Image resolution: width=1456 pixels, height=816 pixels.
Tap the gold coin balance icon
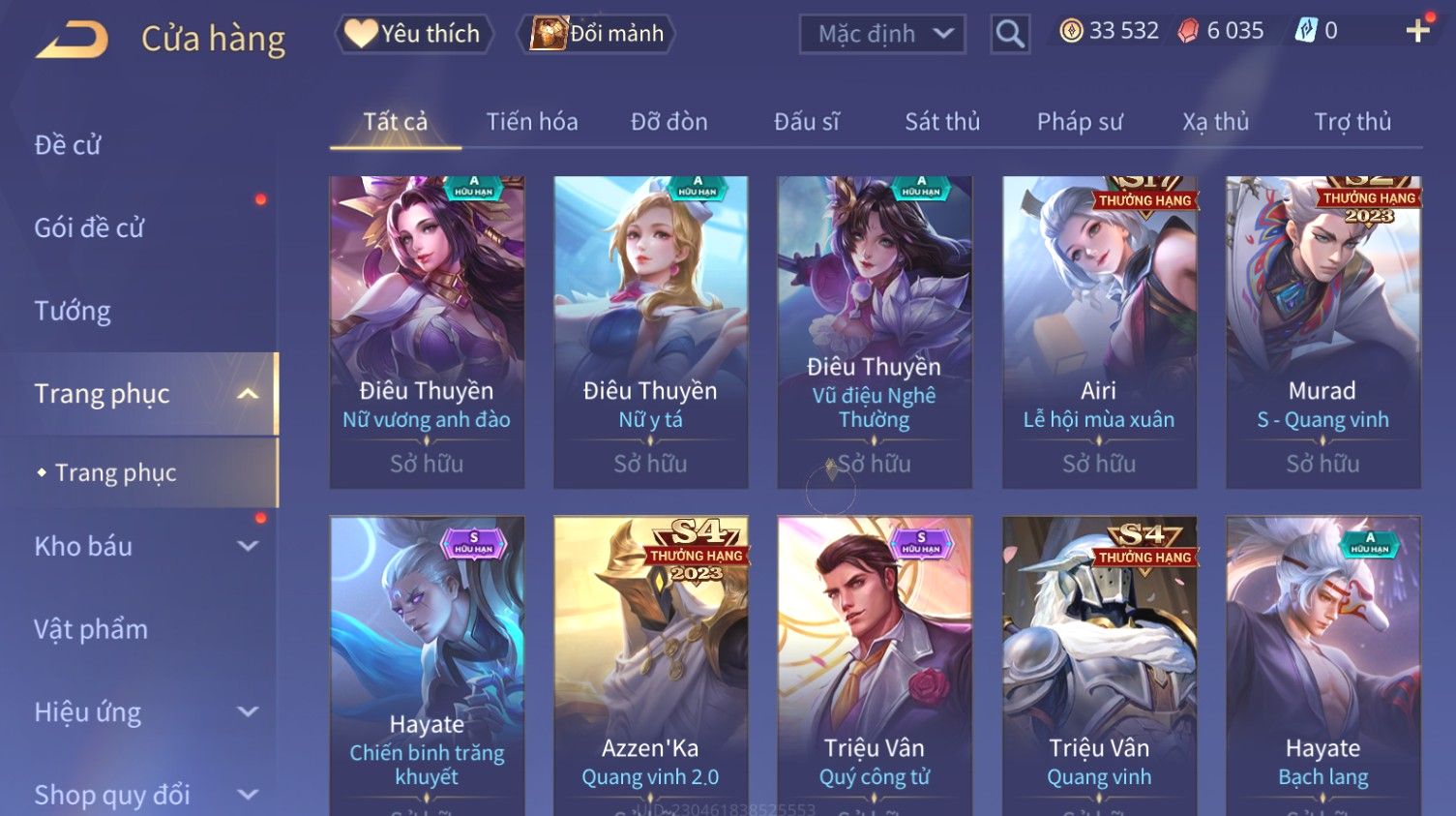(x=1071, y=31)
